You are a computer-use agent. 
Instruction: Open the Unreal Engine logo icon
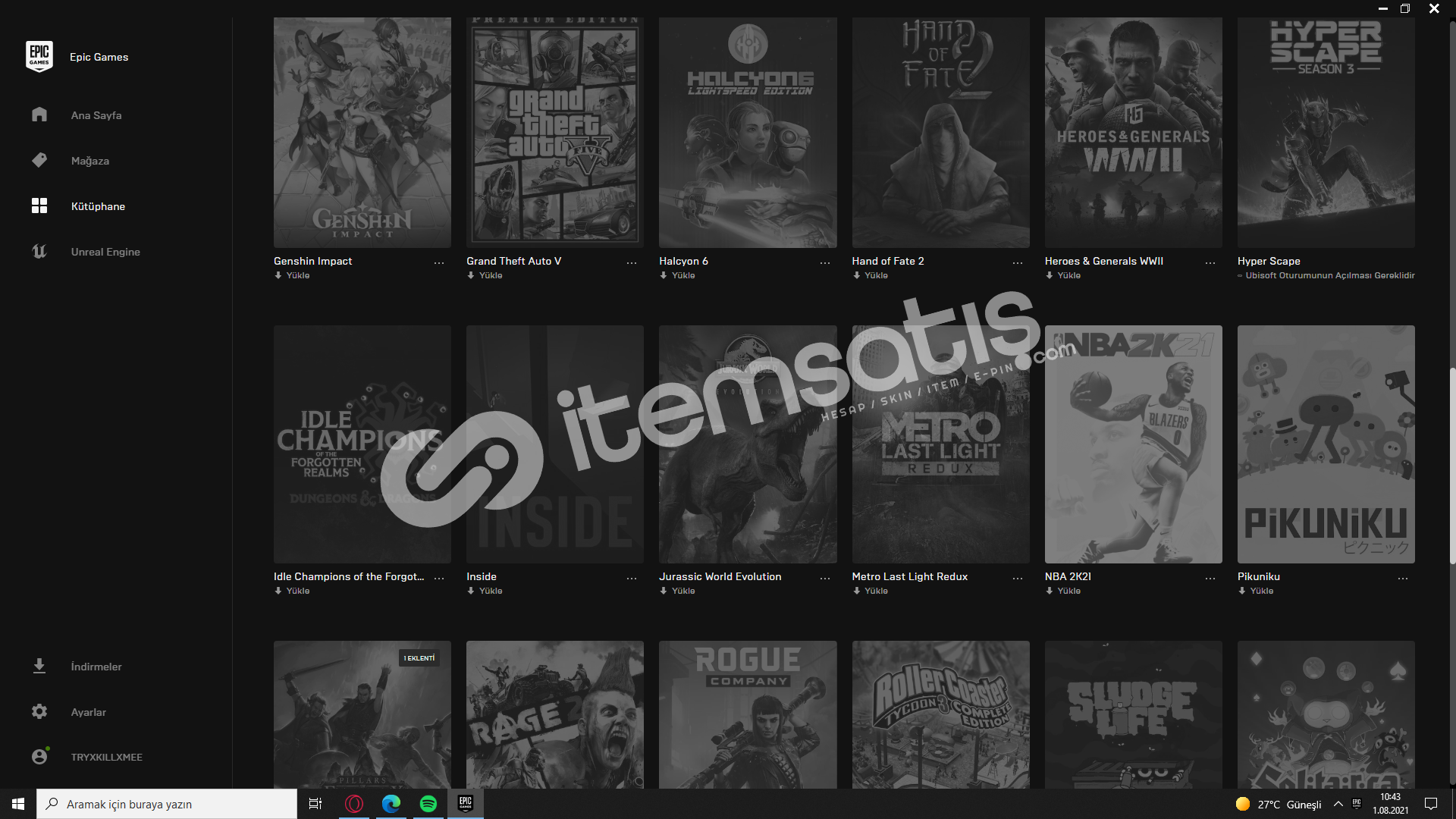point(39,251)
